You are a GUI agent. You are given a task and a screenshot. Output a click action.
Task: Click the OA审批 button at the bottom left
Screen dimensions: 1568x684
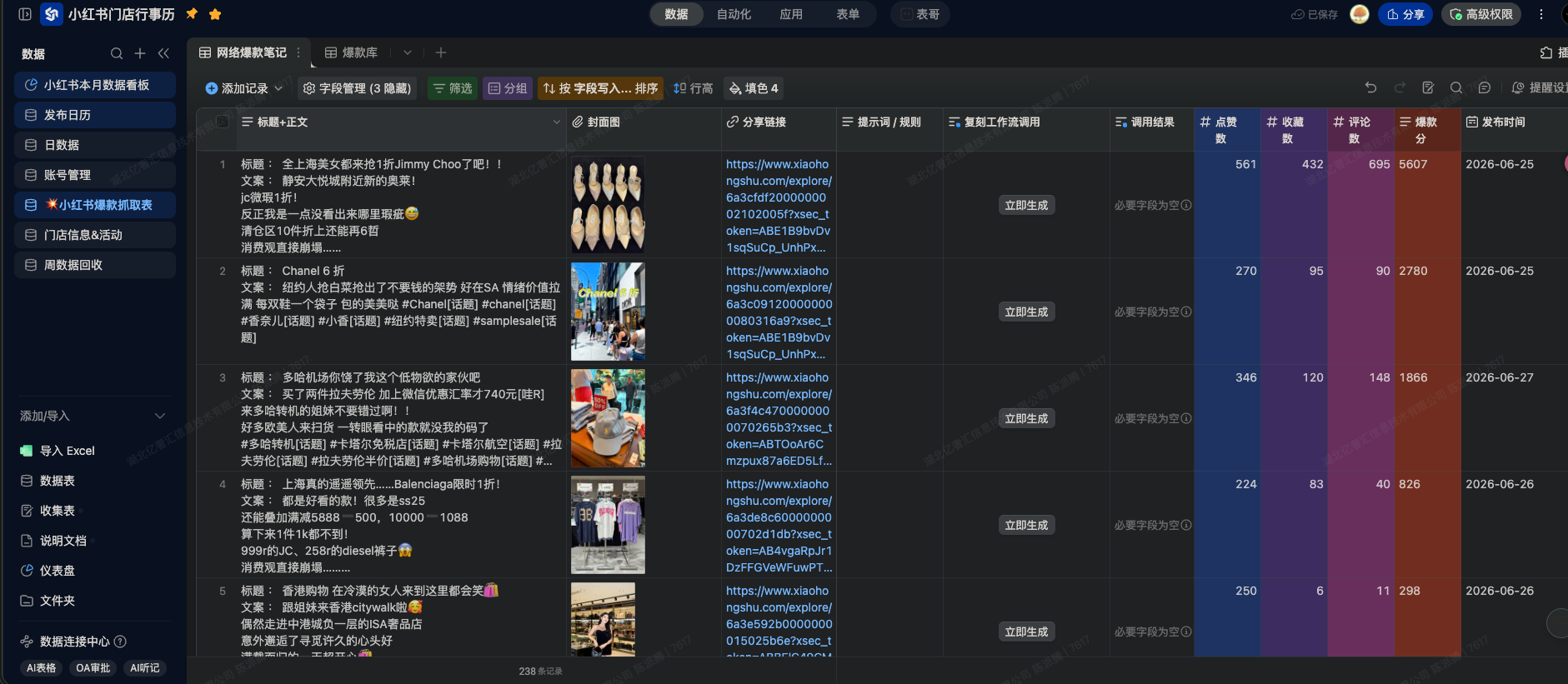pyautogui.click(x=93, y=668)
